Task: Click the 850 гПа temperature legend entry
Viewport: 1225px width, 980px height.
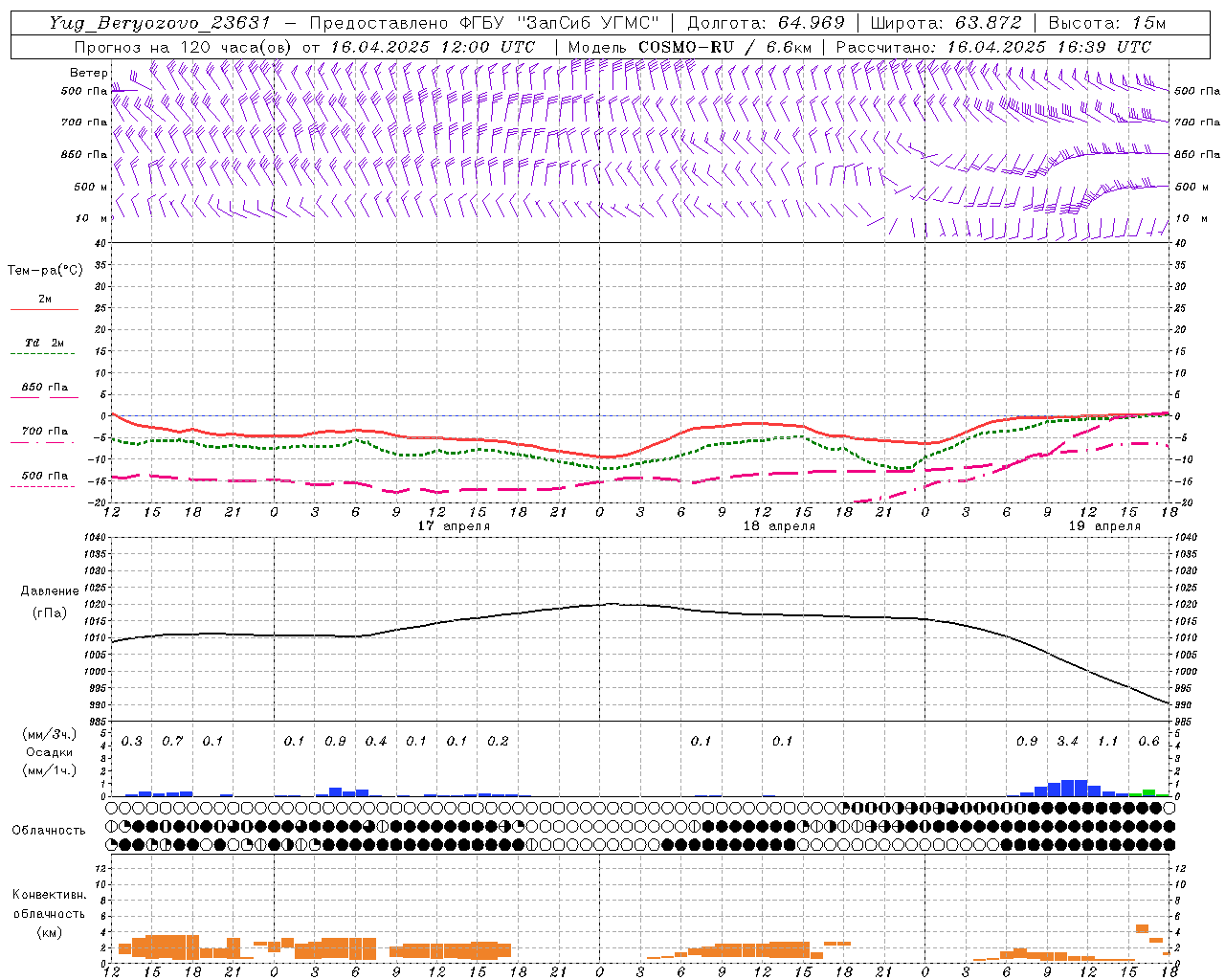Action: click(x=44, y=388)
